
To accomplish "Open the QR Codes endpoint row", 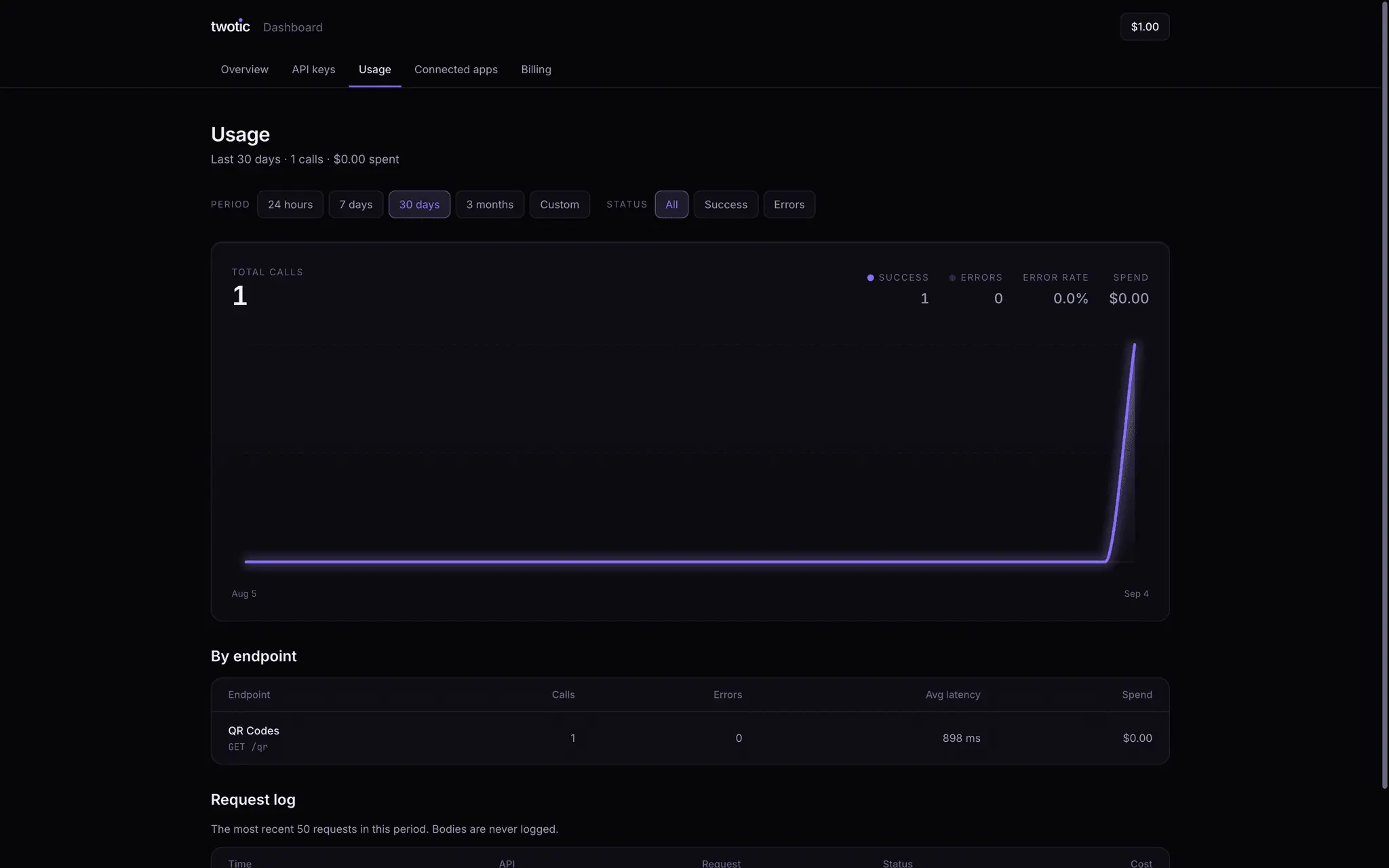I will point(690,738).
